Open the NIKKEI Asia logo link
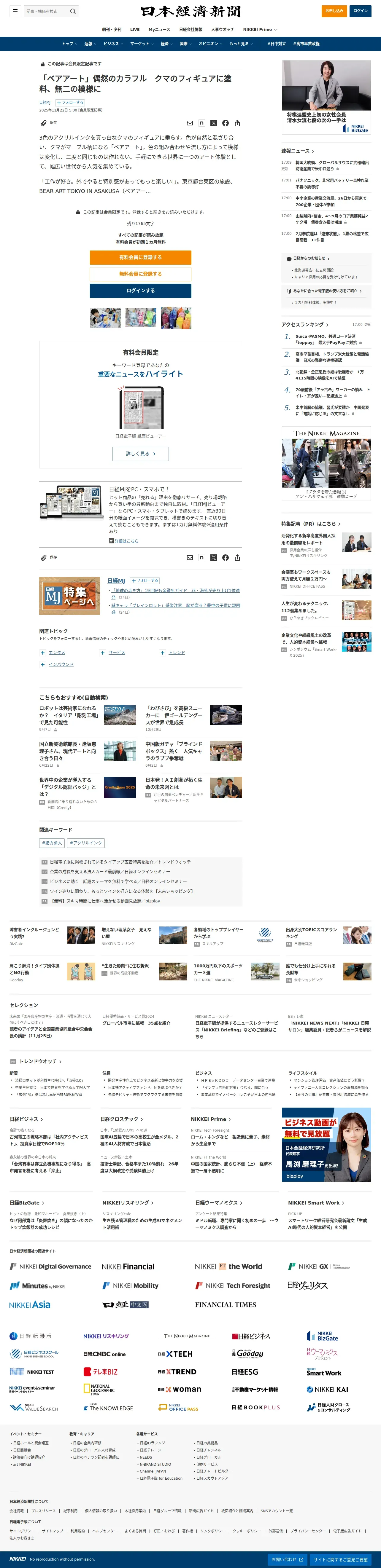Screen dimensions: 381x1568 coord(30,1305)
